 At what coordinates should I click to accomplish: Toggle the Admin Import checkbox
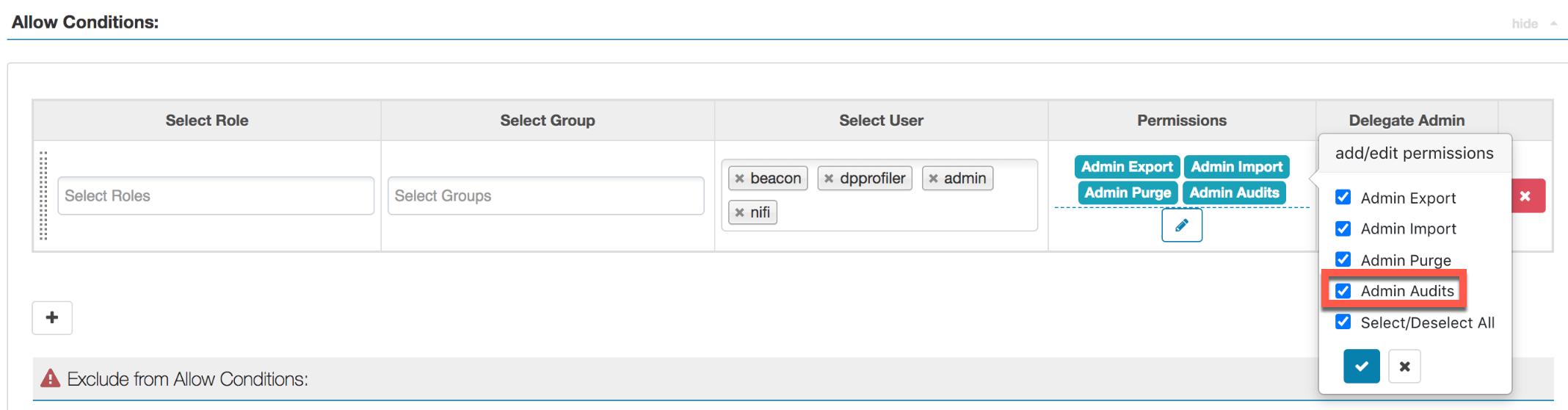[1343, 229]
